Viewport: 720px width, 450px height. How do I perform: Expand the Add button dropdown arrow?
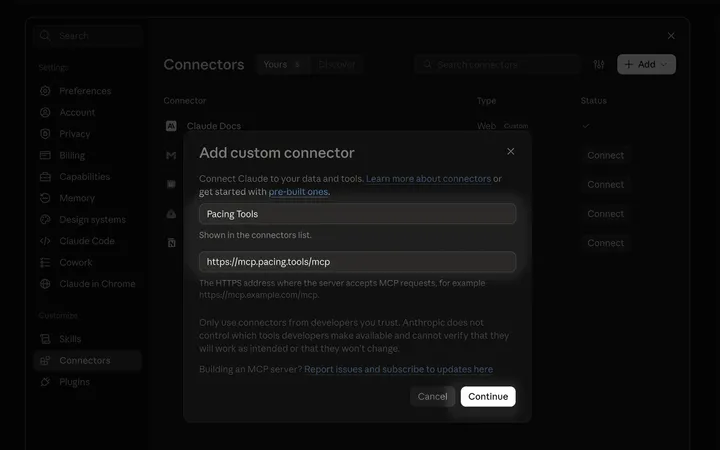(664, 64)
